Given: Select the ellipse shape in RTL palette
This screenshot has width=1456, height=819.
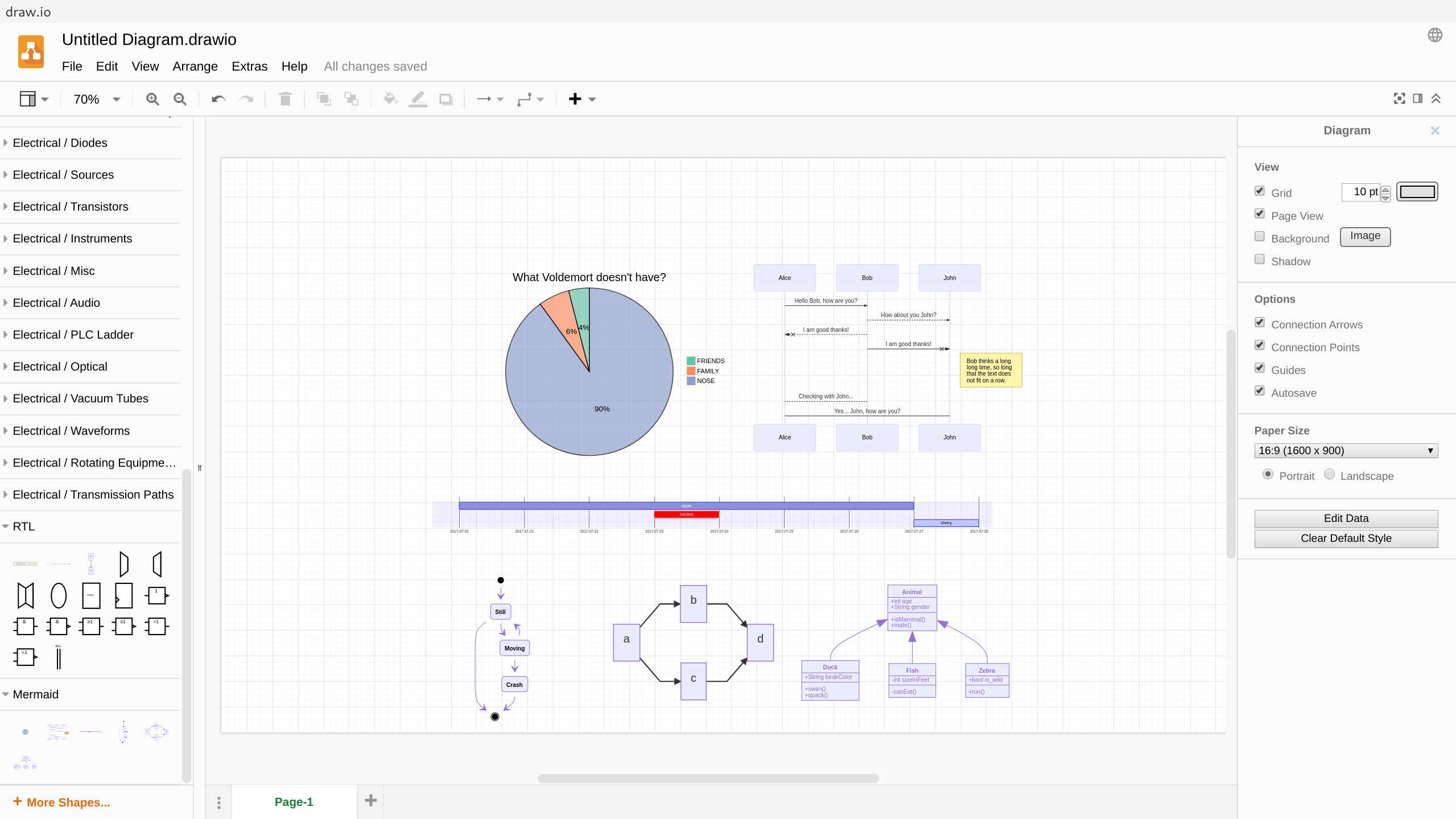Looking at the screenshot, I should (x=58, y=595).
